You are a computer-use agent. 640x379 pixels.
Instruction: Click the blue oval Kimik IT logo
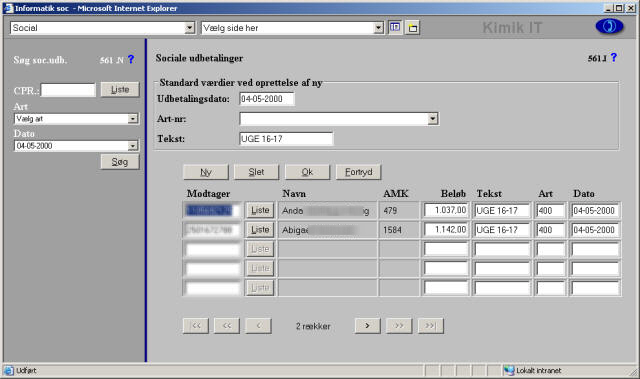pos(609,27)
